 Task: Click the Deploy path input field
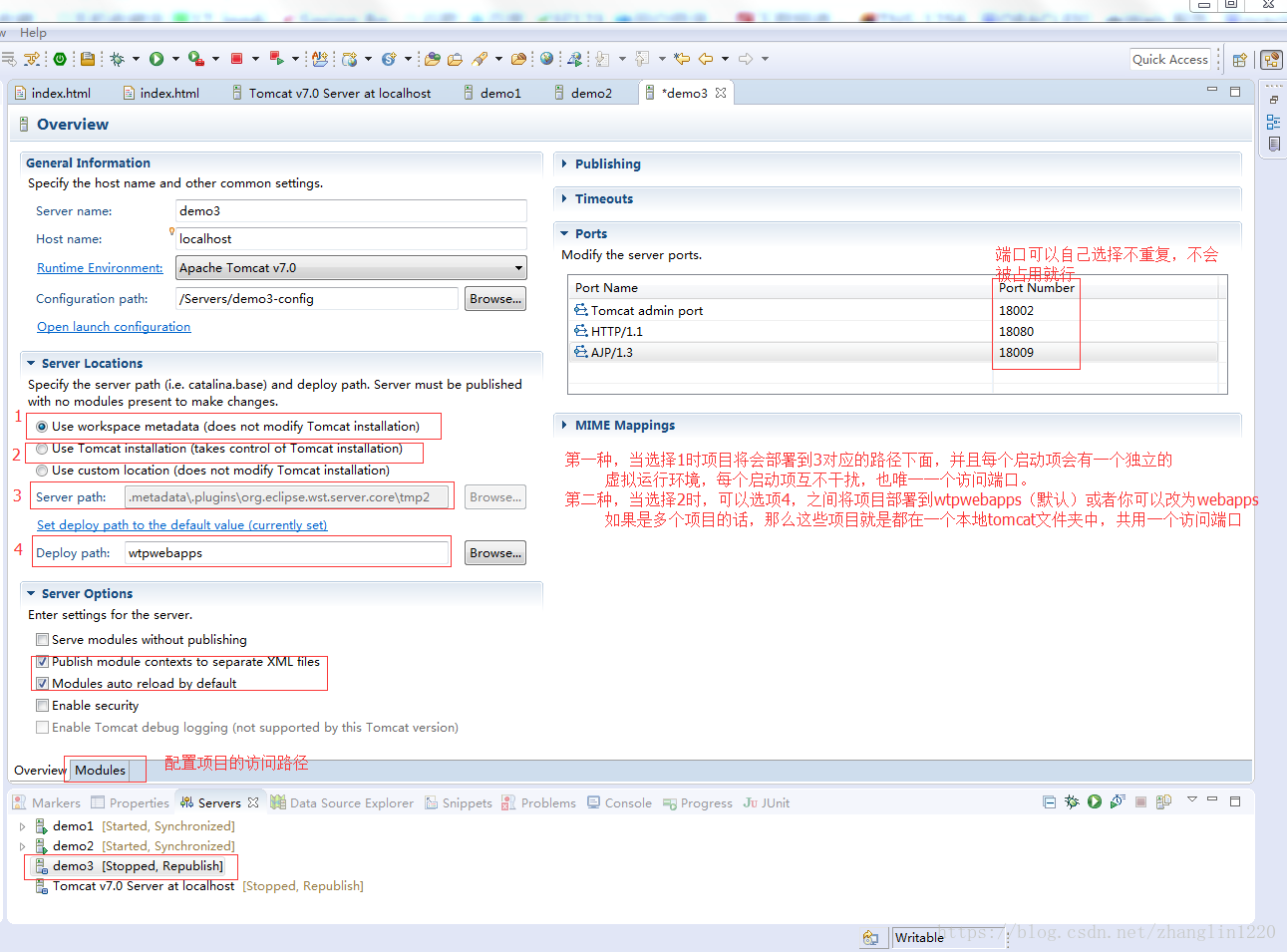coord(287,552)
